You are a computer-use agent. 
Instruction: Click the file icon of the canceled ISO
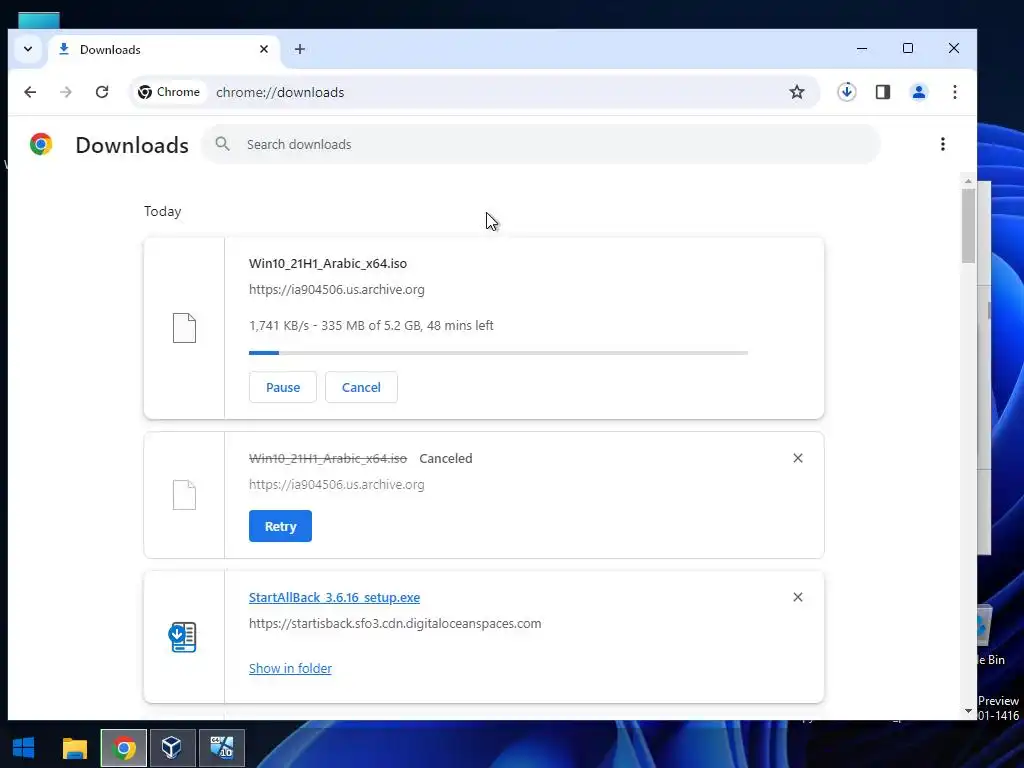184,495
